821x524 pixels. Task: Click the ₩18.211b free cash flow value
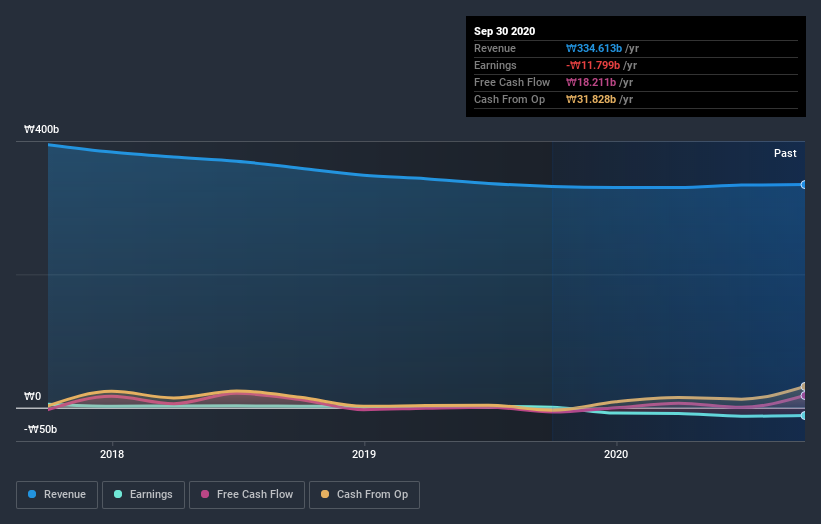(x=591, y=82)
